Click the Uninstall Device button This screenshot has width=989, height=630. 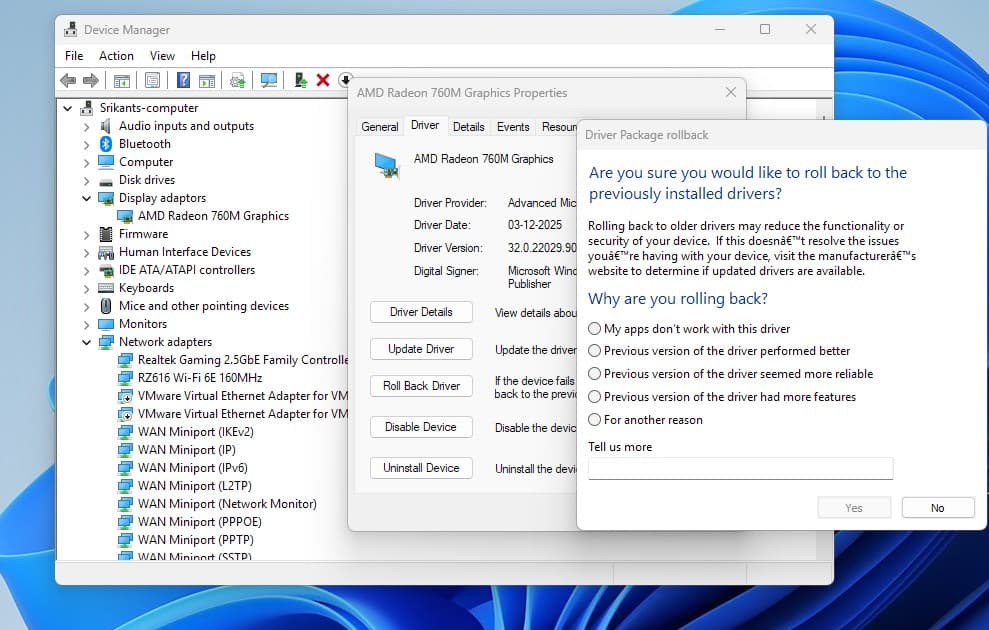point(421,468)
